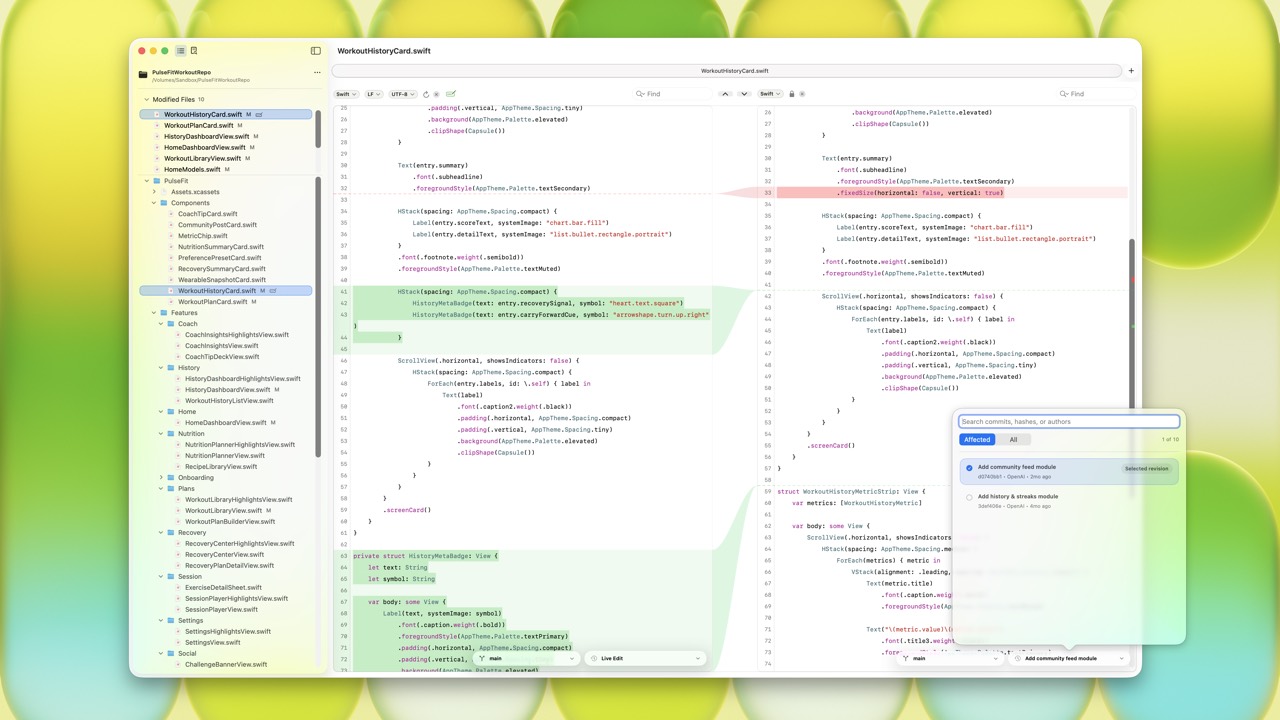
Task: Jump to previous difference arrow
Action: click(x=726, y=94)
